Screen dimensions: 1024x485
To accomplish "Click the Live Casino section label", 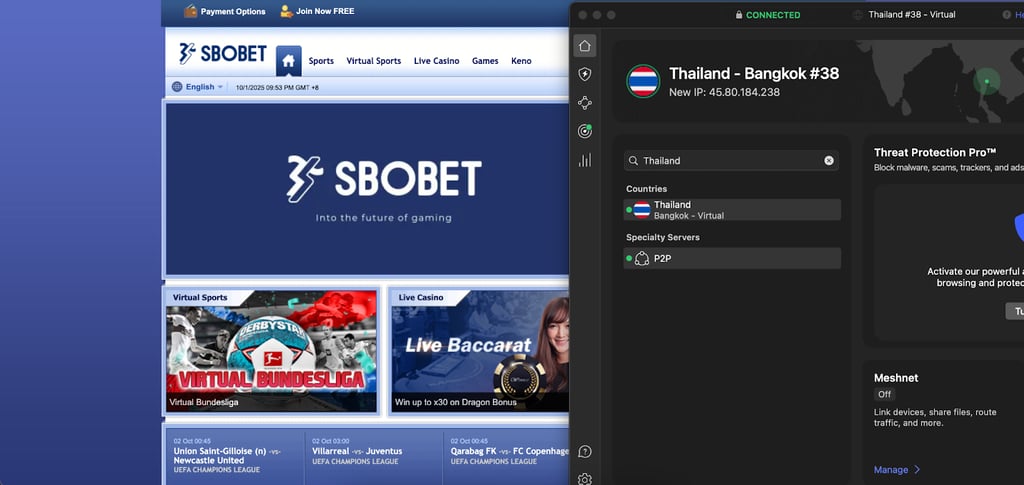I will (x=421, y=297).
